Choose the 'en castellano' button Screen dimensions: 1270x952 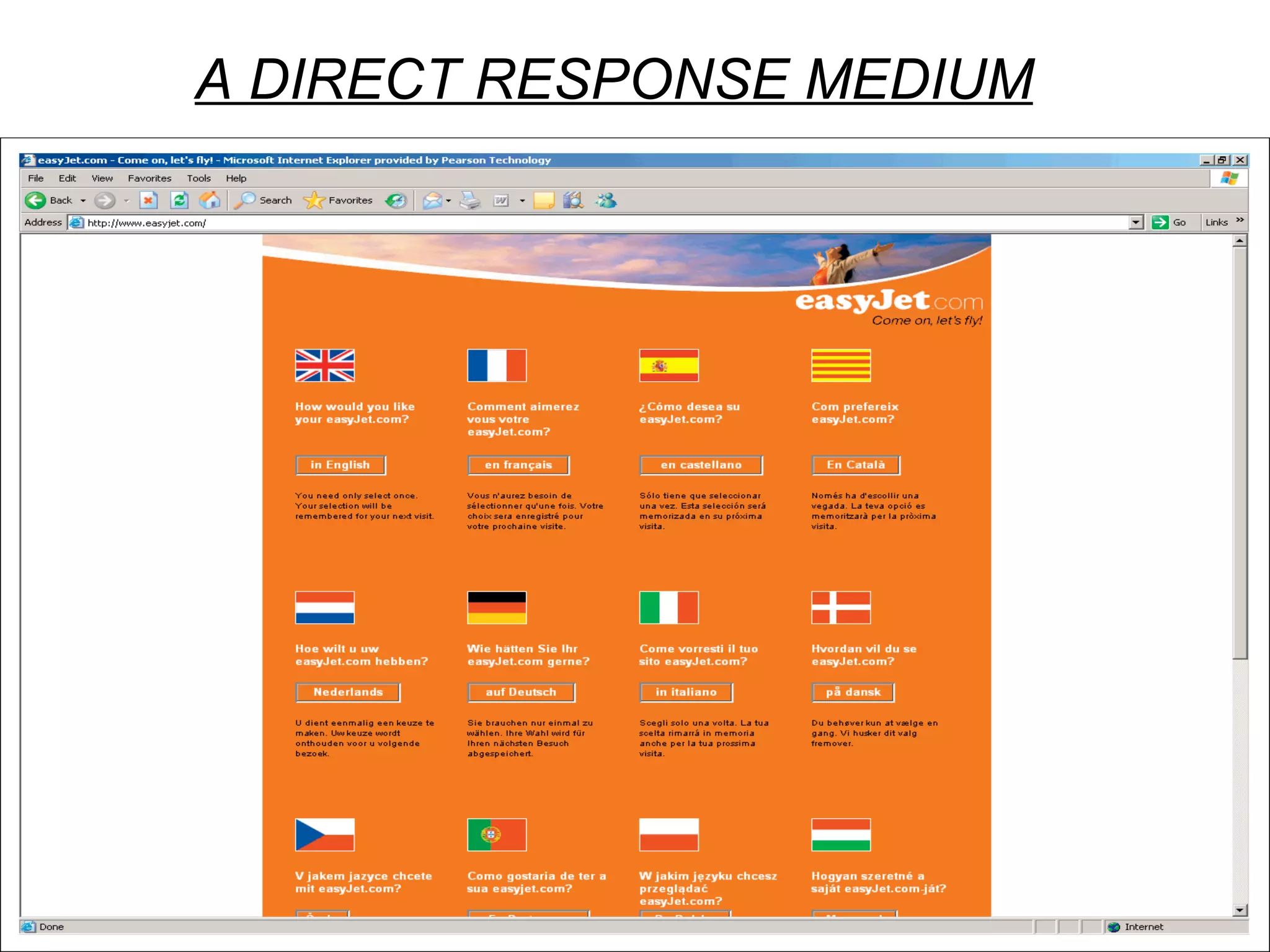pyautogui.click(x=701, y=465)
